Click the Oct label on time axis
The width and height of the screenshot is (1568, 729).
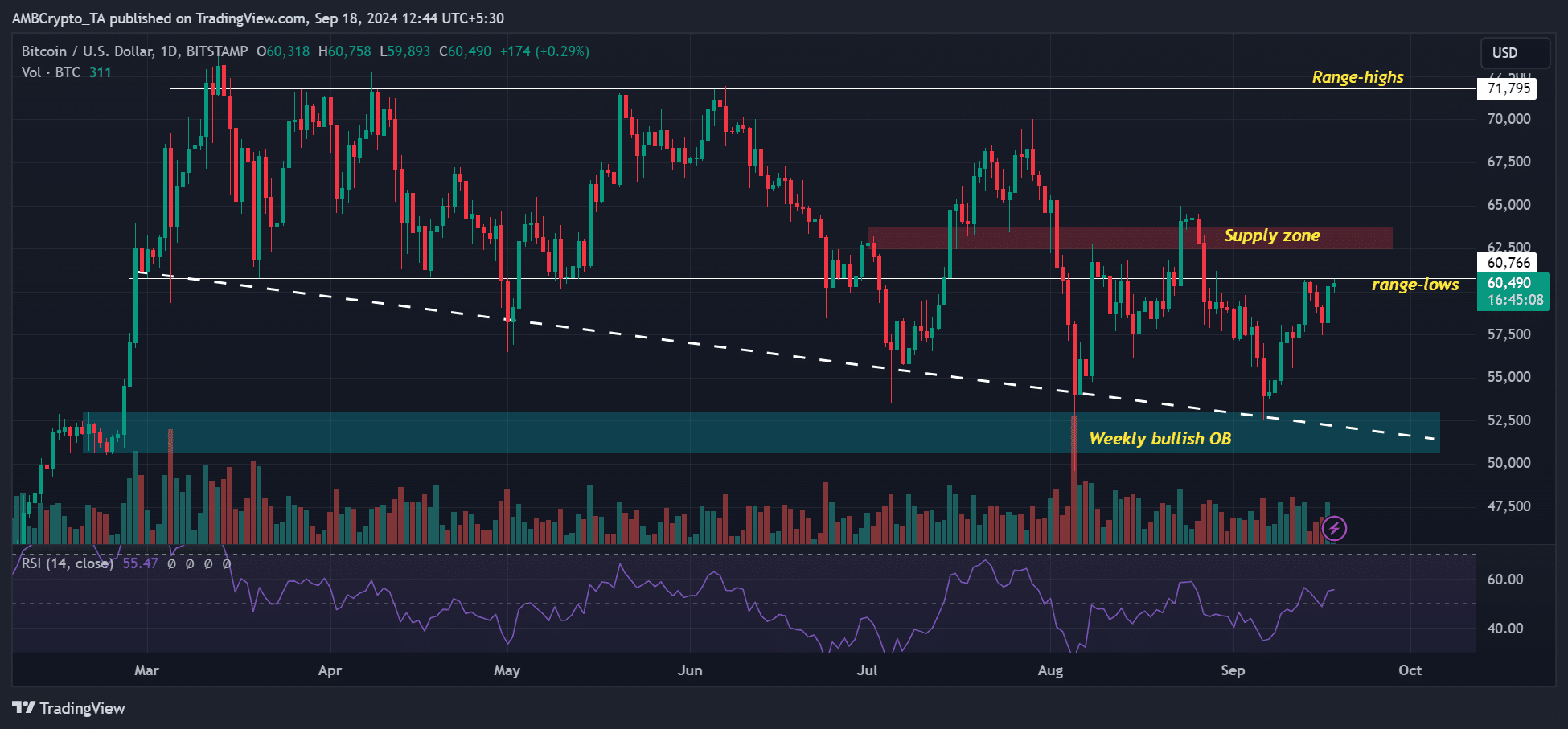point(1410,670)
